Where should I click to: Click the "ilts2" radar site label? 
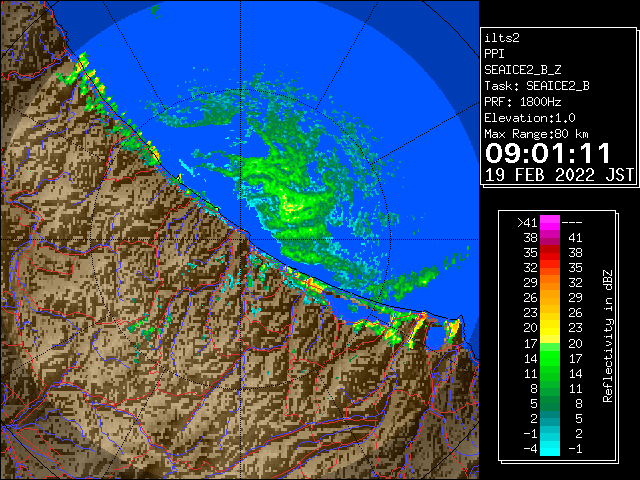502,38
